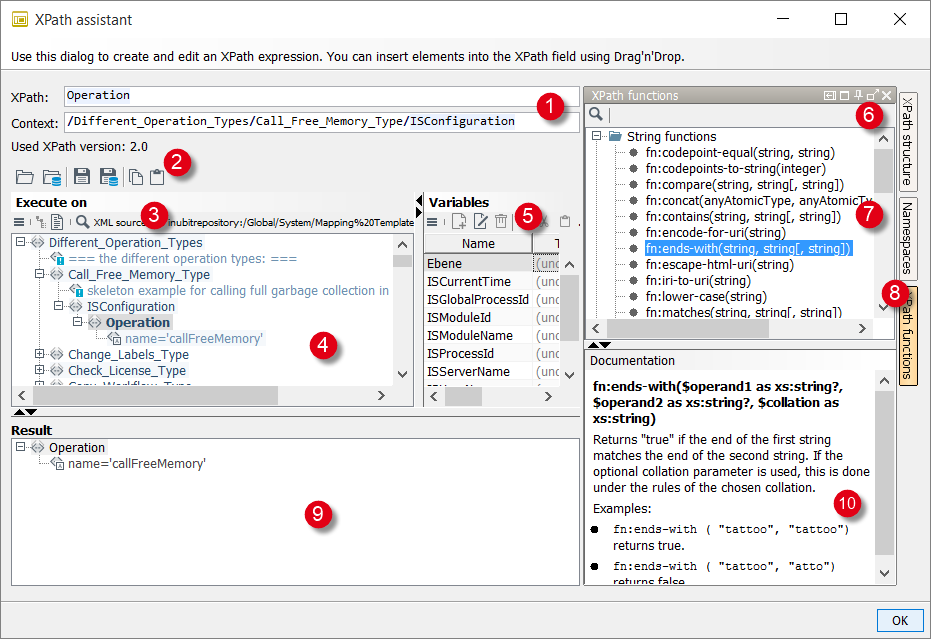Open the Execute on hamburger menu
Screen dimensions: 931x639
click(19, 222)
